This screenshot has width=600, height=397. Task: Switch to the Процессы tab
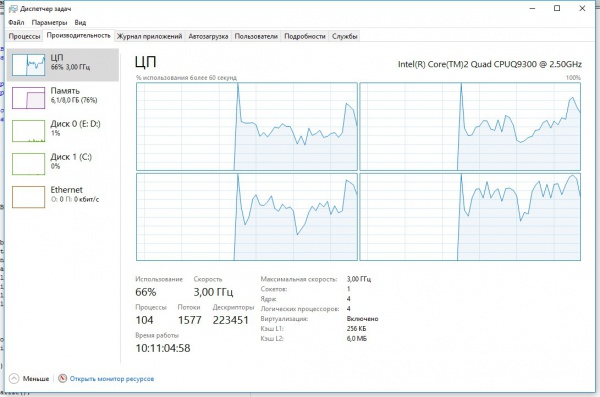click(x=24, y=36)
